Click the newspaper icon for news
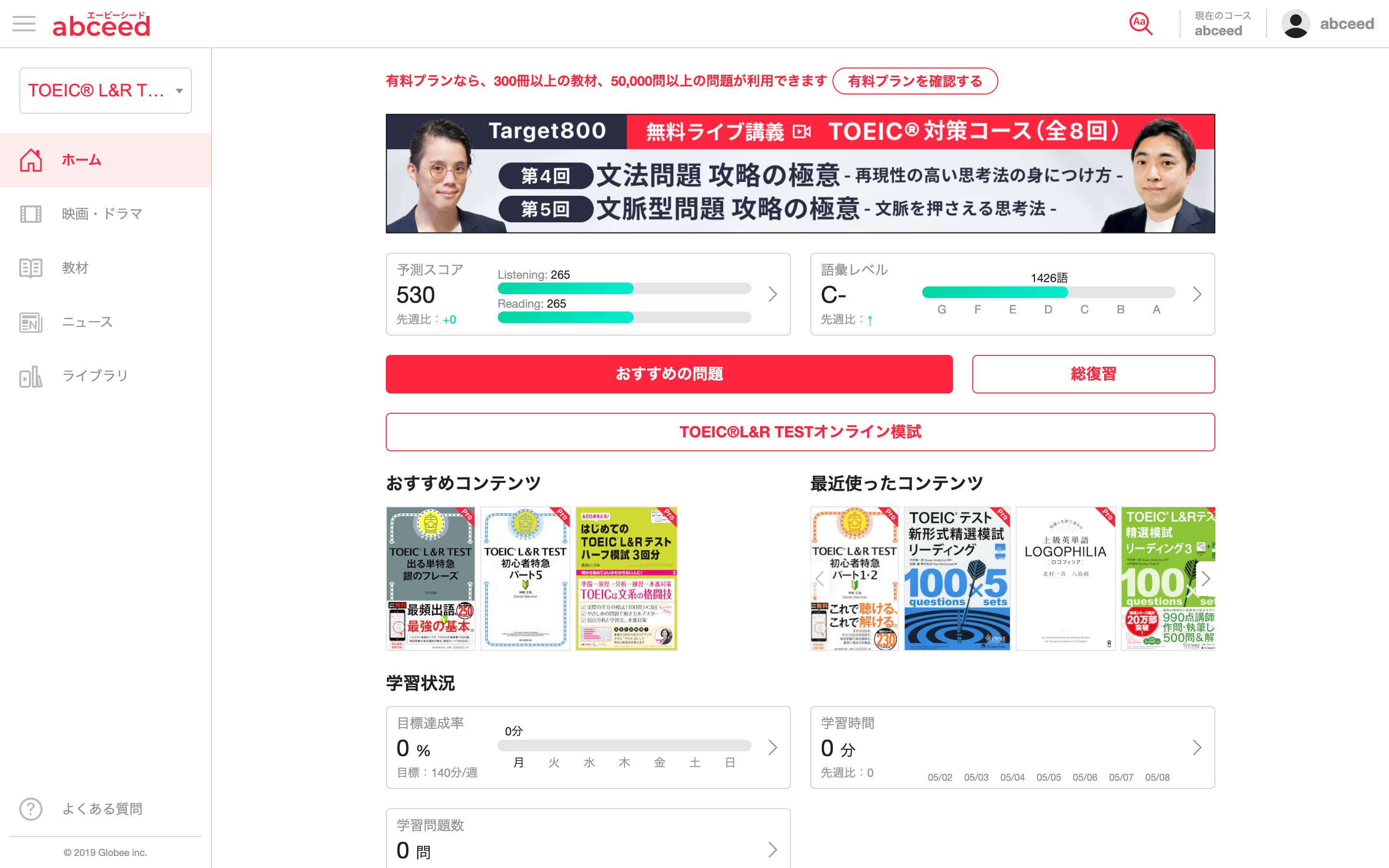The width and height of the screenshot is (1389, 868). click(31, 322)
